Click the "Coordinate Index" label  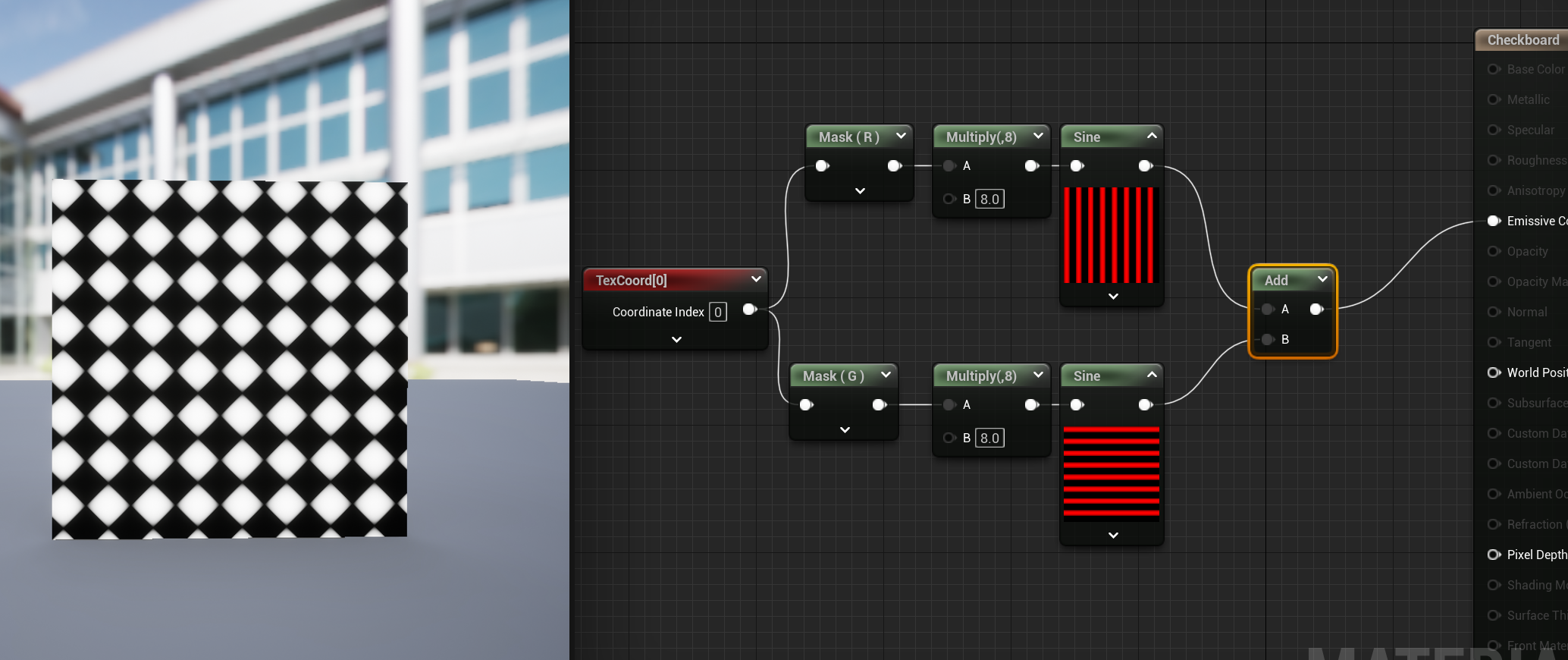coord(658,312)
